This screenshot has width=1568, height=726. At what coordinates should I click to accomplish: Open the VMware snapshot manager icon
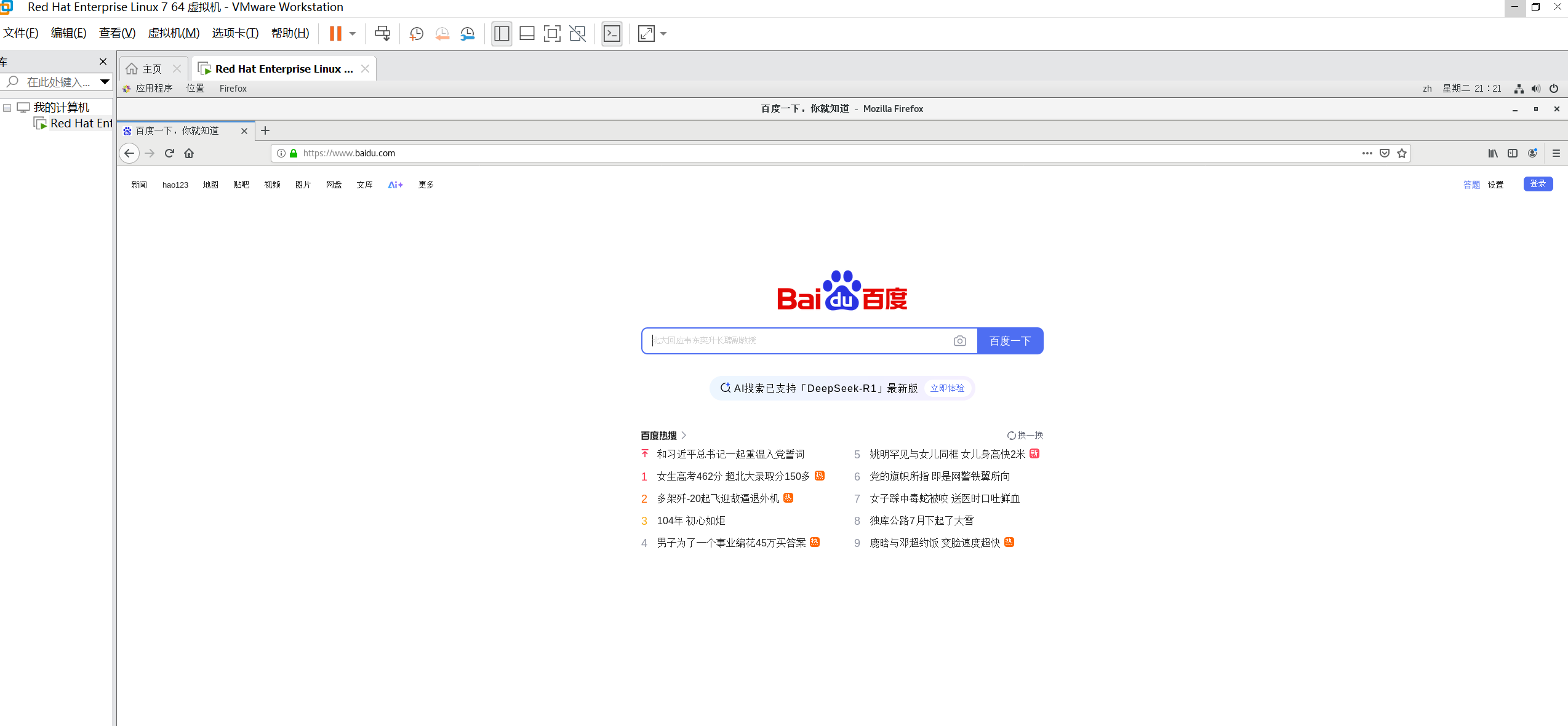coord(468,34)
